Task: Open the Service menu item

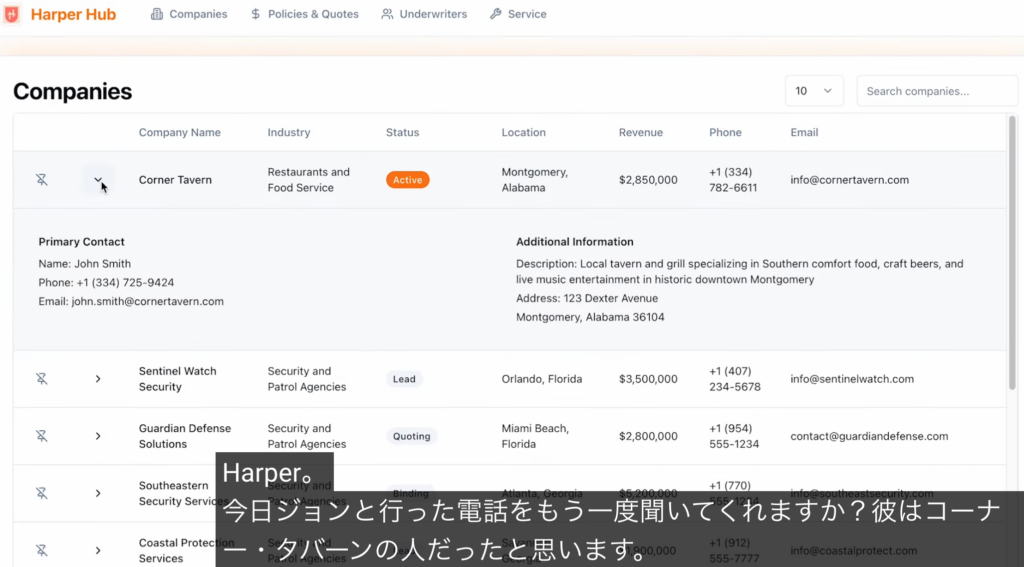Action: 518,14
